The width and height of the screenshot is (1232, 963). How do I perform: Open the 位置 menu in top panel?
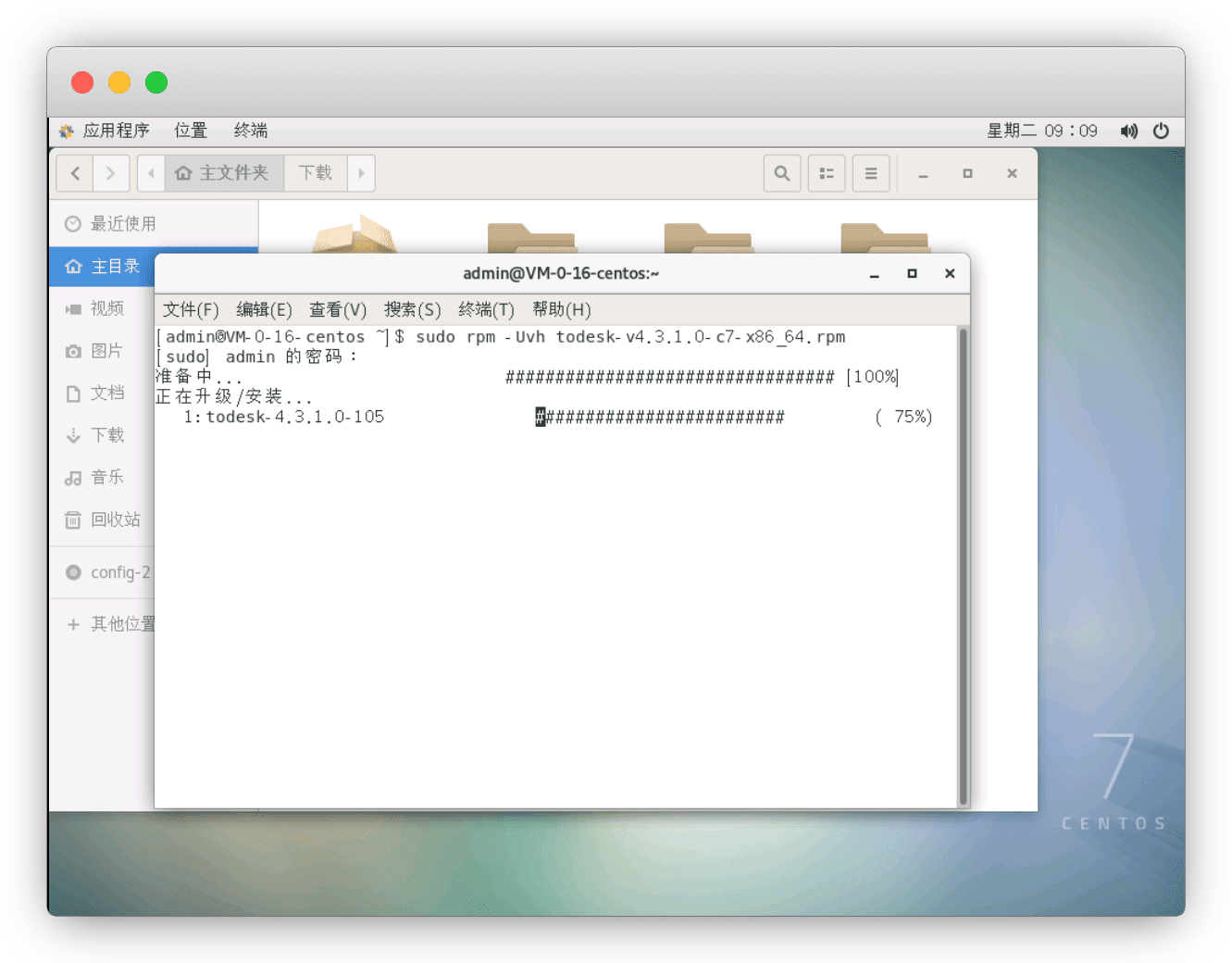tap(191, 131)
